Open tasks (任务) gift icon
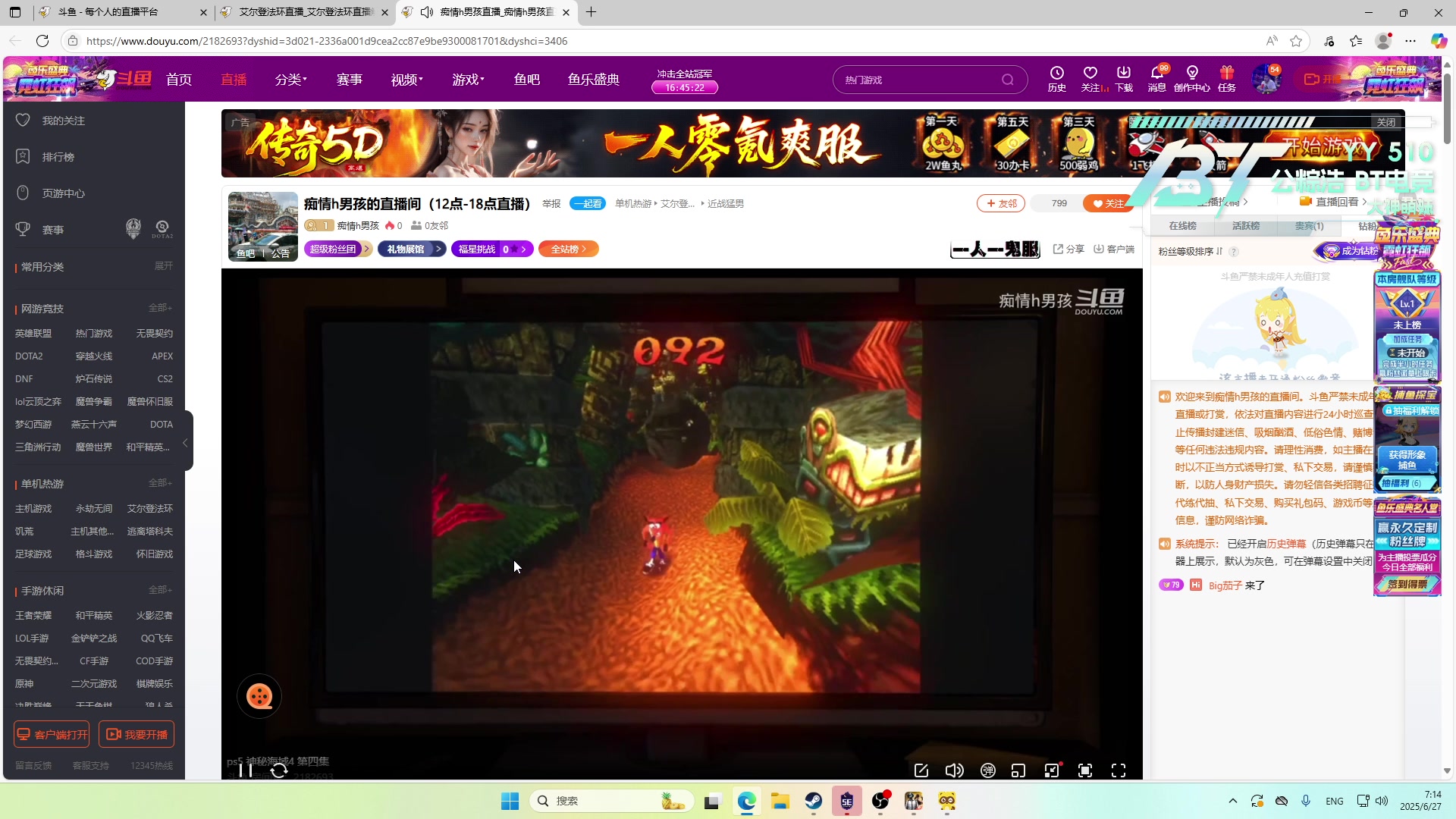 (x=1227, y=78)
